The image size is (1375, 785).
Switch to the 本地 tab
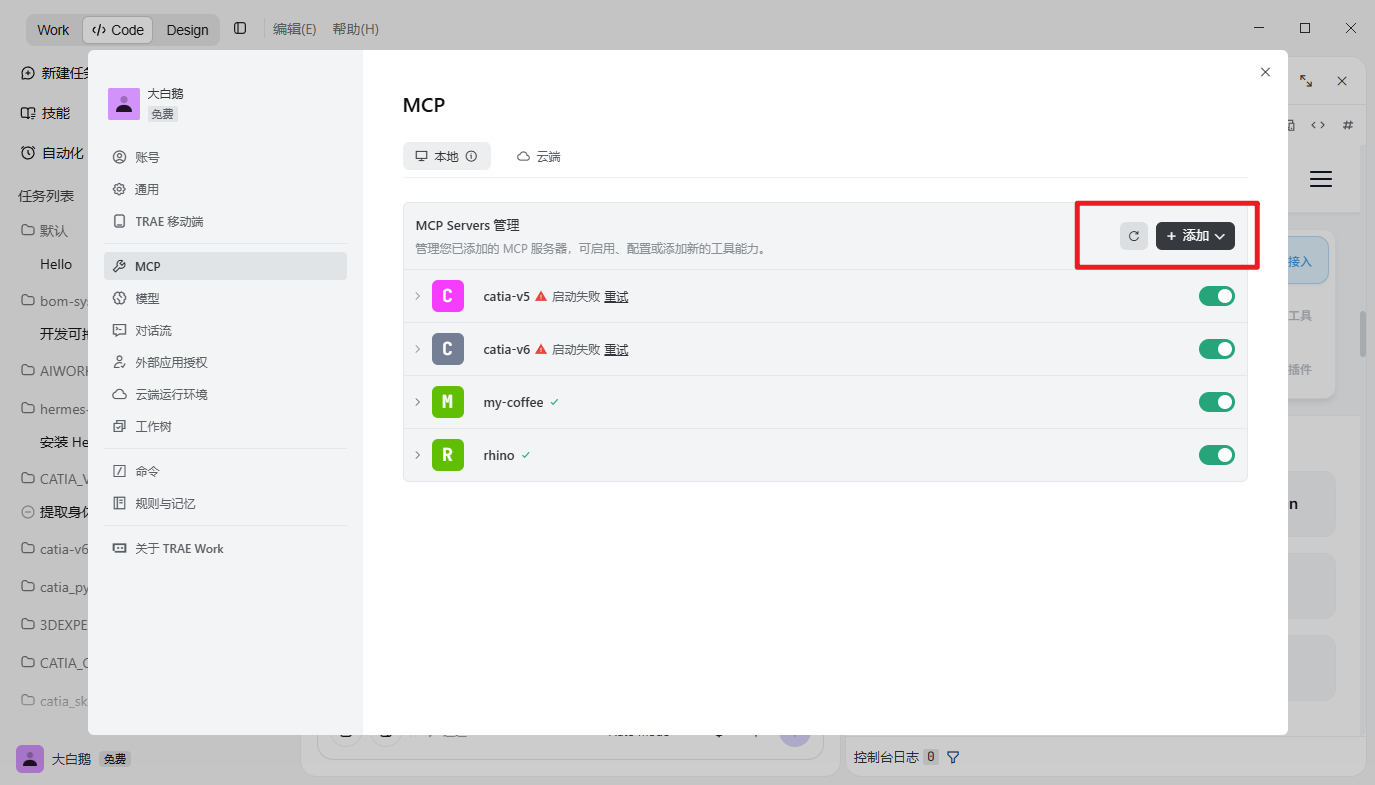446,156
